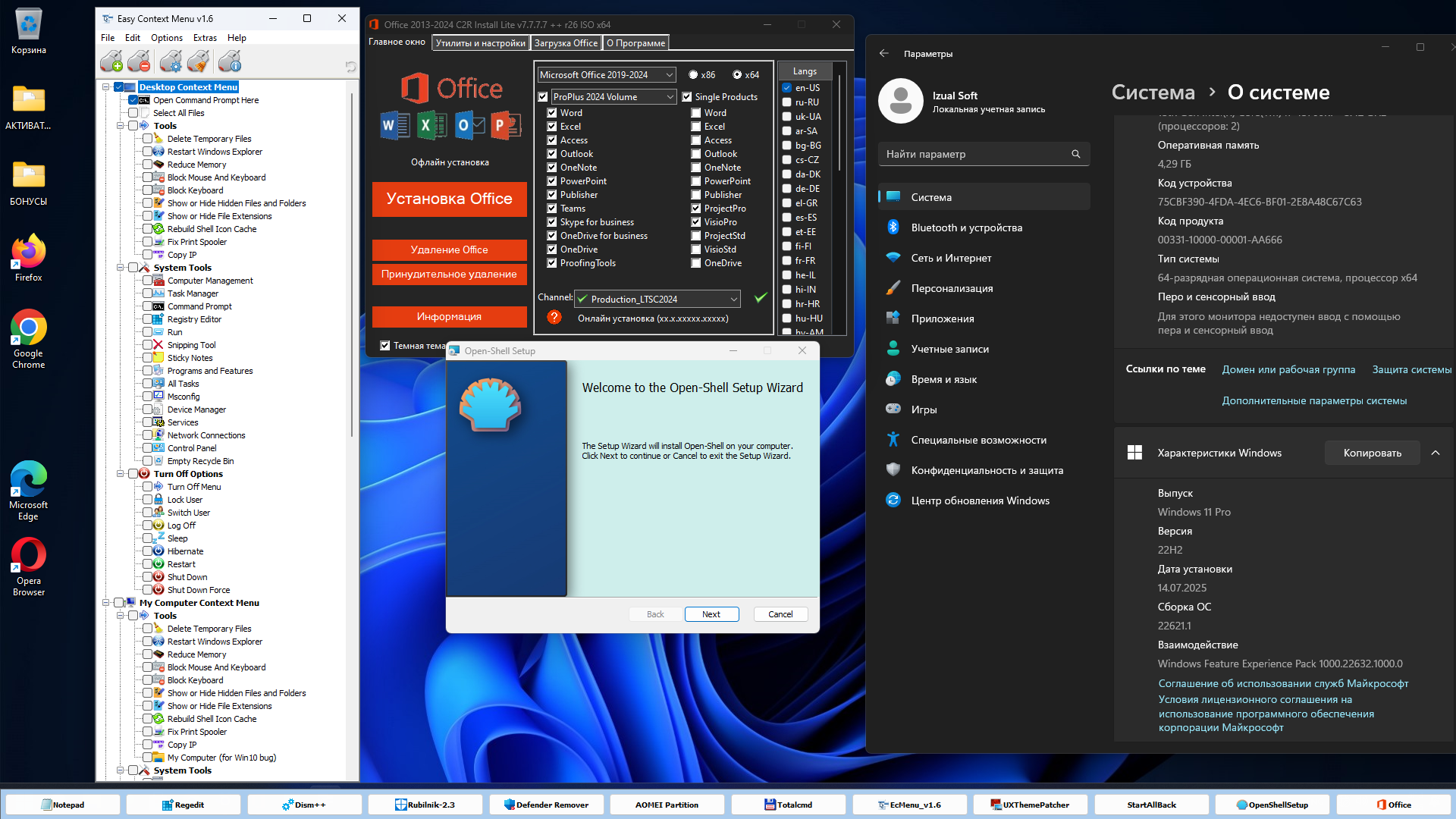Click the context menu cleaner broom icon
Screen dimensions: 1456x819
point(199,61)
